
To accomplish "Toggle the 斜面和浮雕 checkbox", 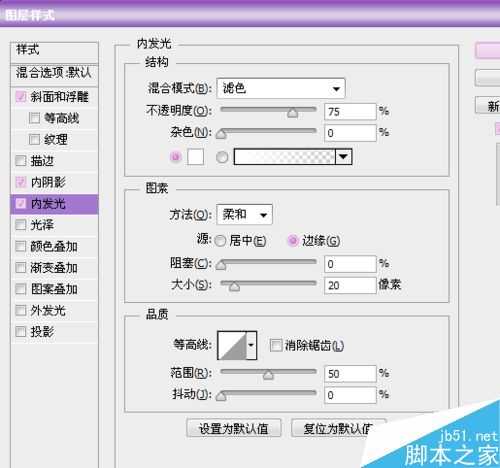I will [x=21, y=97].
